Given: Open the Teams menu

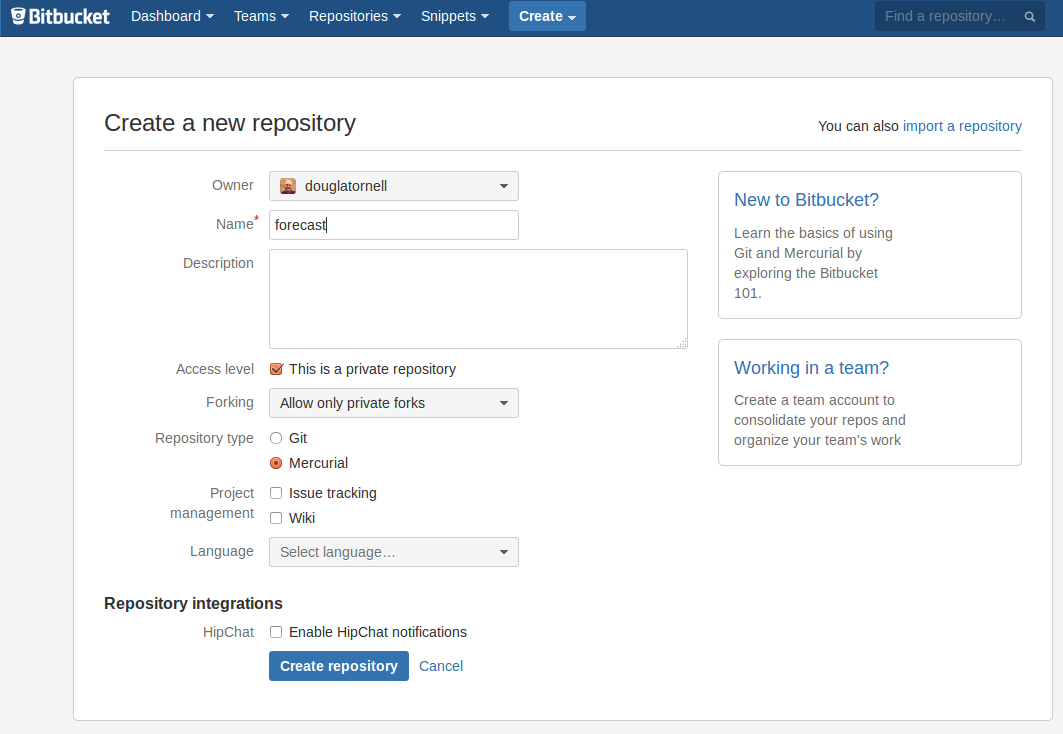Looking at the screenshot, I should coord(261,16).
